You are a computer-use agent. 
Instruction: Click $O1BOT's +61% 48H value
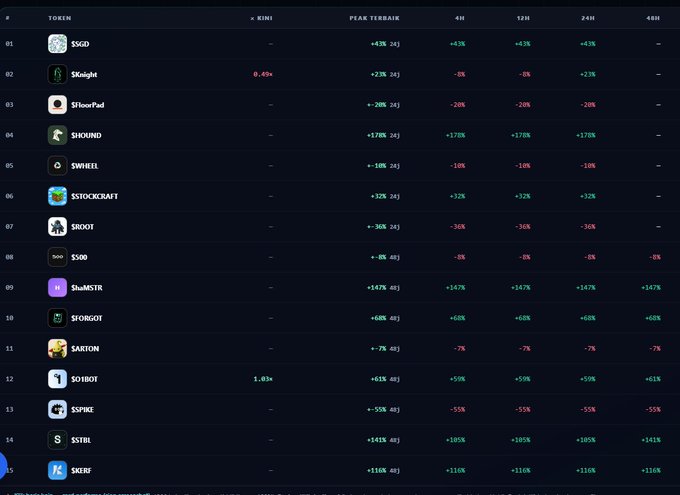[653, 379]
